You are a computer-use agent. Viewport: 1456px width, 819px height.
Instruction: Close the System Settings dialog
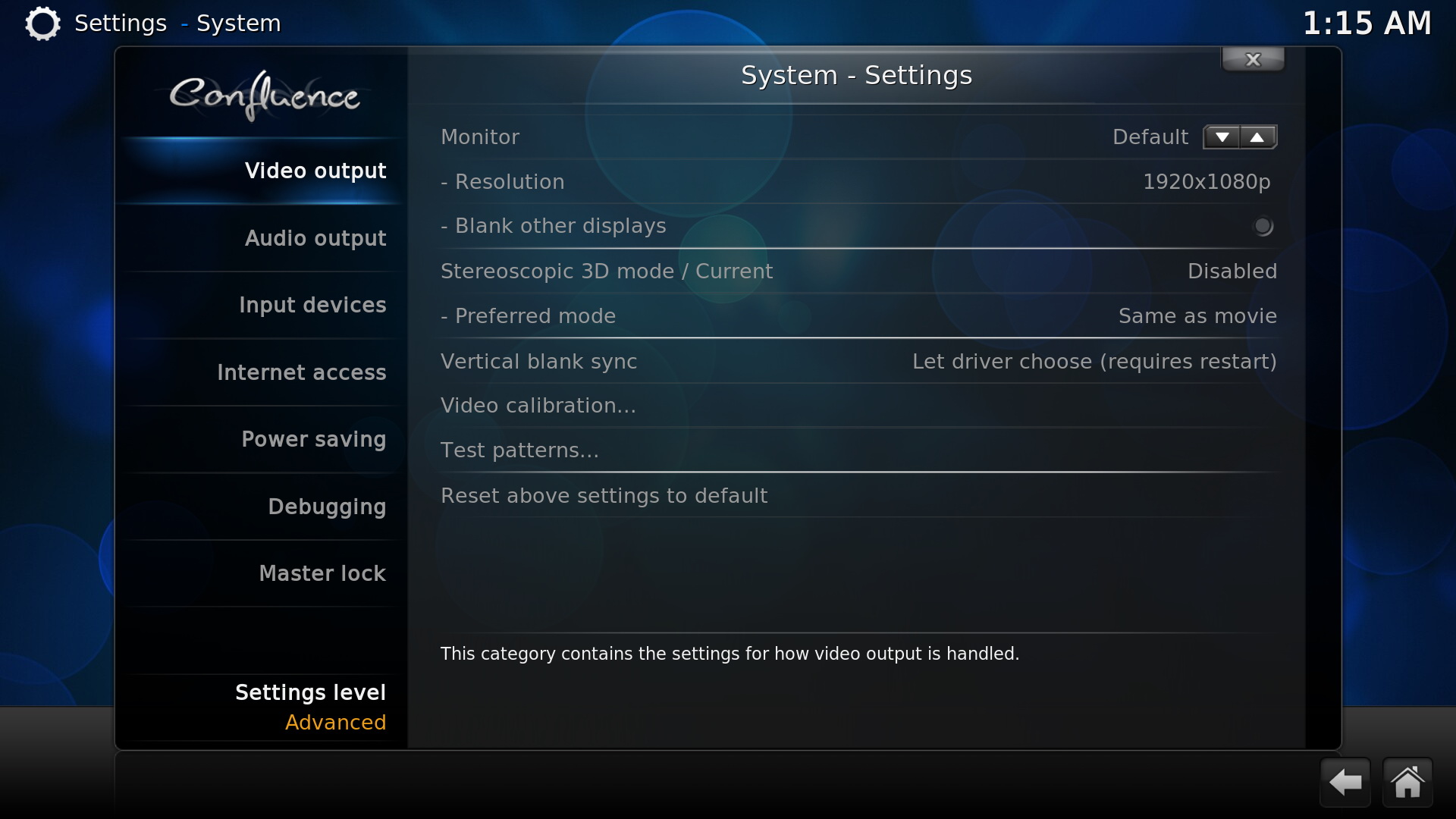(x=1253, y=59)
